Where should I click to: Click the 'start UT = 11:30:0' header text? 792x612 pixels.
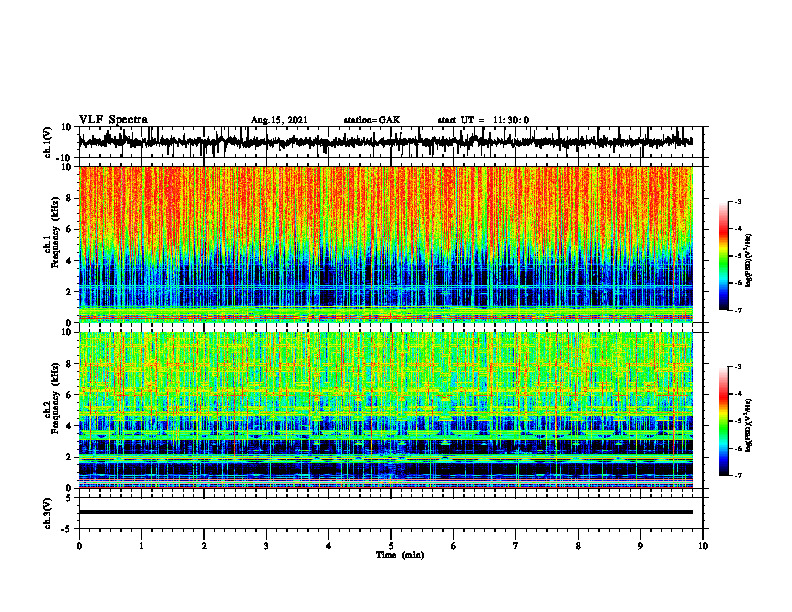pyautogui.click(x=483, y=120)
